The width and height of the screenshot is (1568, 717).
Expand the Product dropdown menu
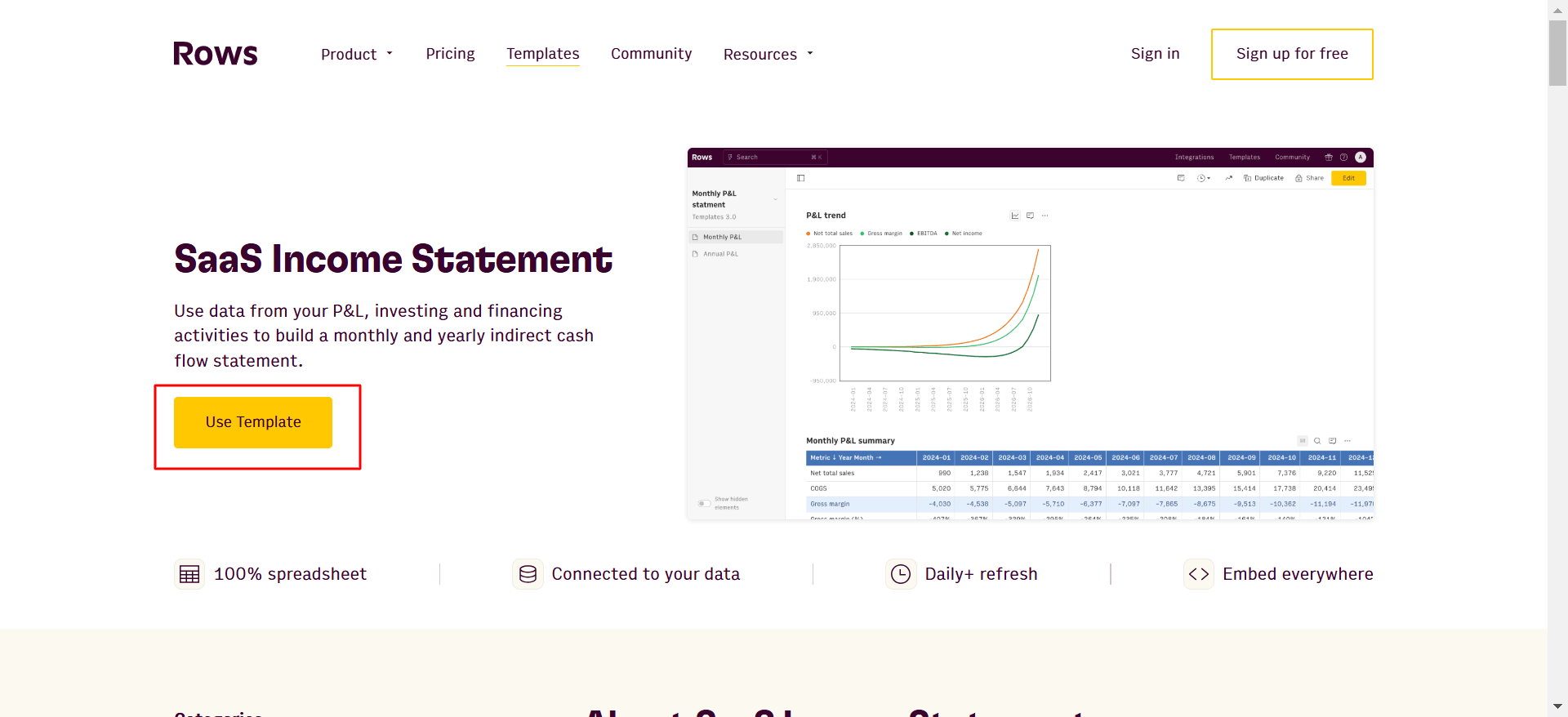click(x=358, y=54)
